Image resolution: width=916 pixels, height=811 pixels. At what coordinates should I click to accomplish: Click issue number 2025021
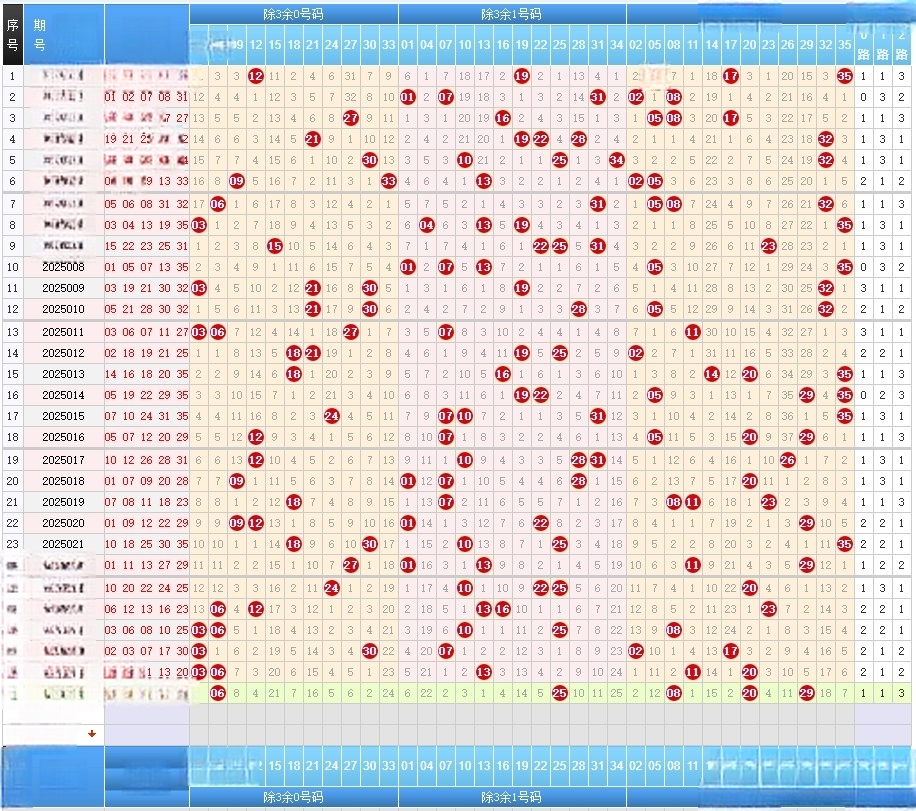pyautogui.click(x=63, y=544)
